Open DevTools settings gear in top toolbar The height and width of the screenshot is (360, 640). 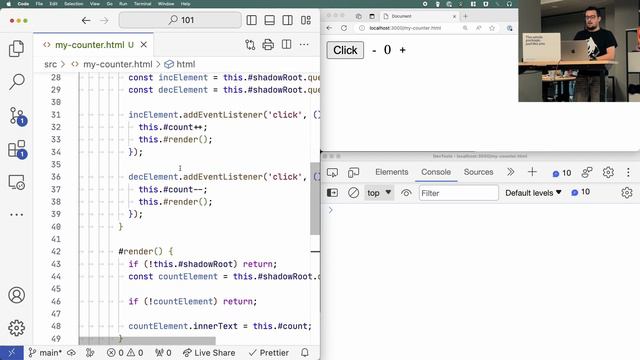pyautogui.click(x=608, y=172)
